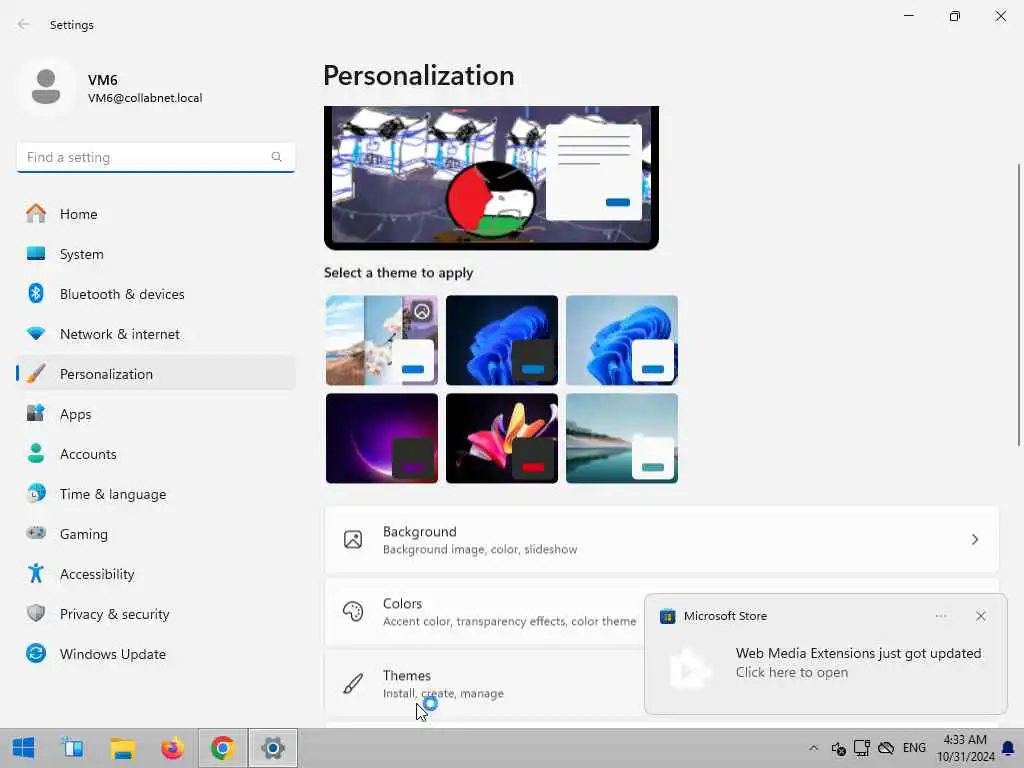
Task: Click the Home icon in sidebar
Action: pyautogui.click(x=36, y=214)
